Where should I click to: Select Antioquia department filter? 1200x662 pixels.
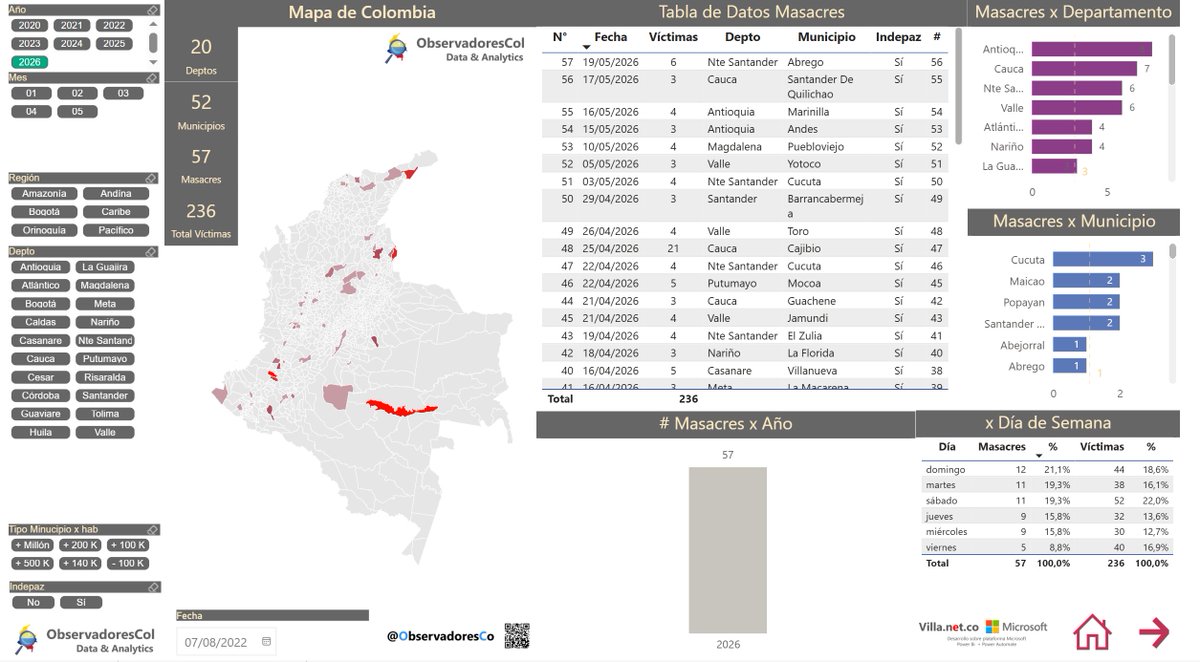pyautogui.click(x=41, y=267)
